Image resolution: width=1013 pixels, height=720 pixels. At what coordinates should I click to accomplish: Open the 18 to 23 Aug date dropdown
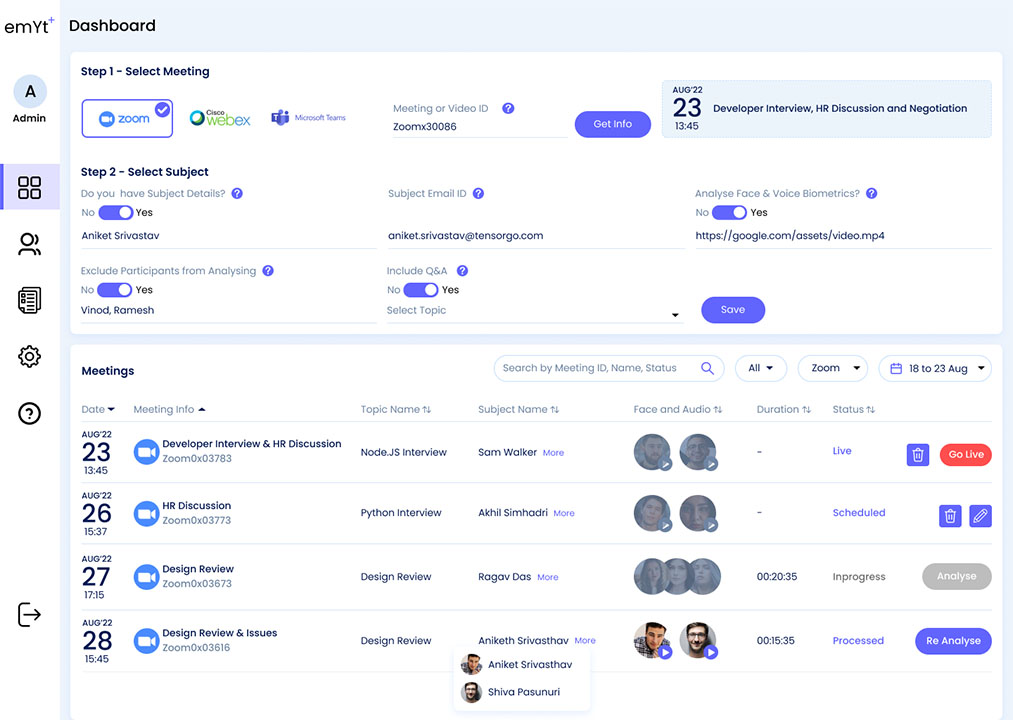pyautogui.click(x=935, y=368)
